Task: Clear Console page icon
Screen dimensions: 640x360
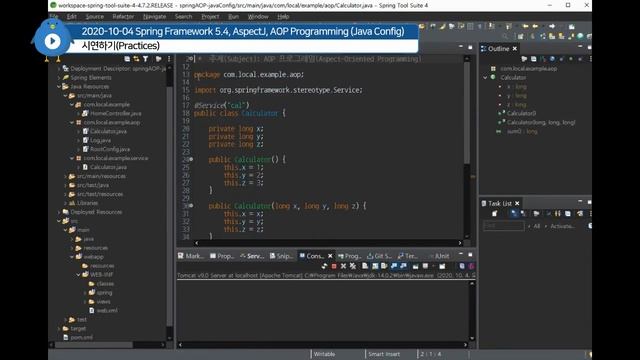Action: coord(365,266)
